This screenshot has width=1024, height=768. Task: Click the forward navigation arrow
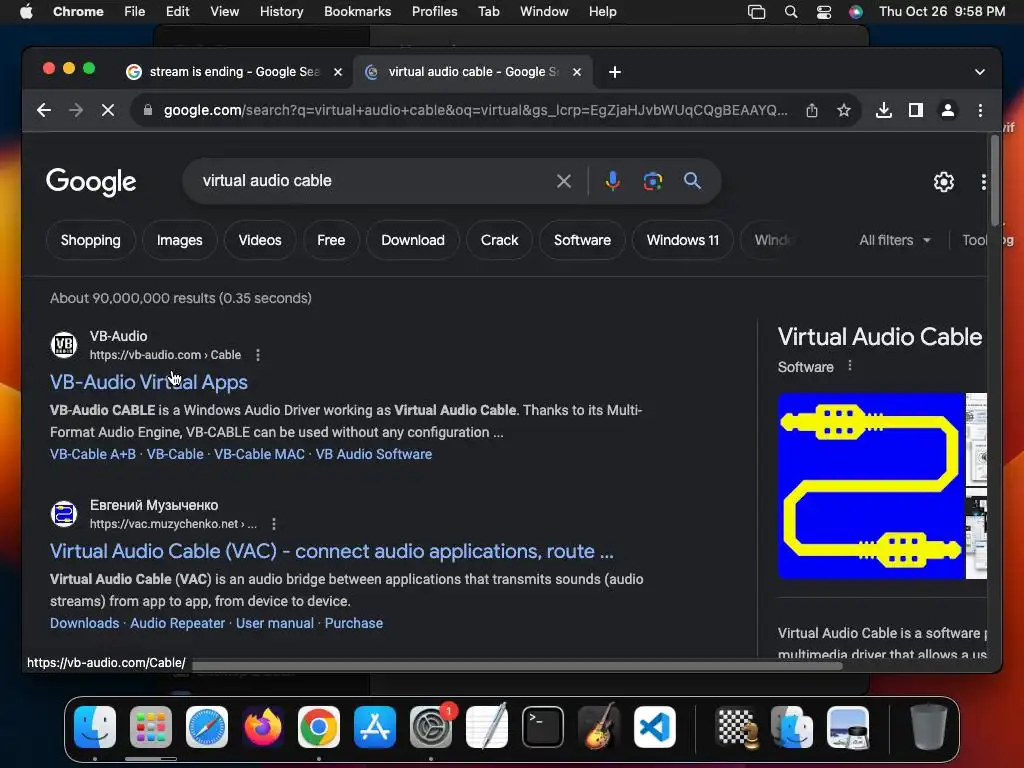pyautogui.click(x=76, y=110)
